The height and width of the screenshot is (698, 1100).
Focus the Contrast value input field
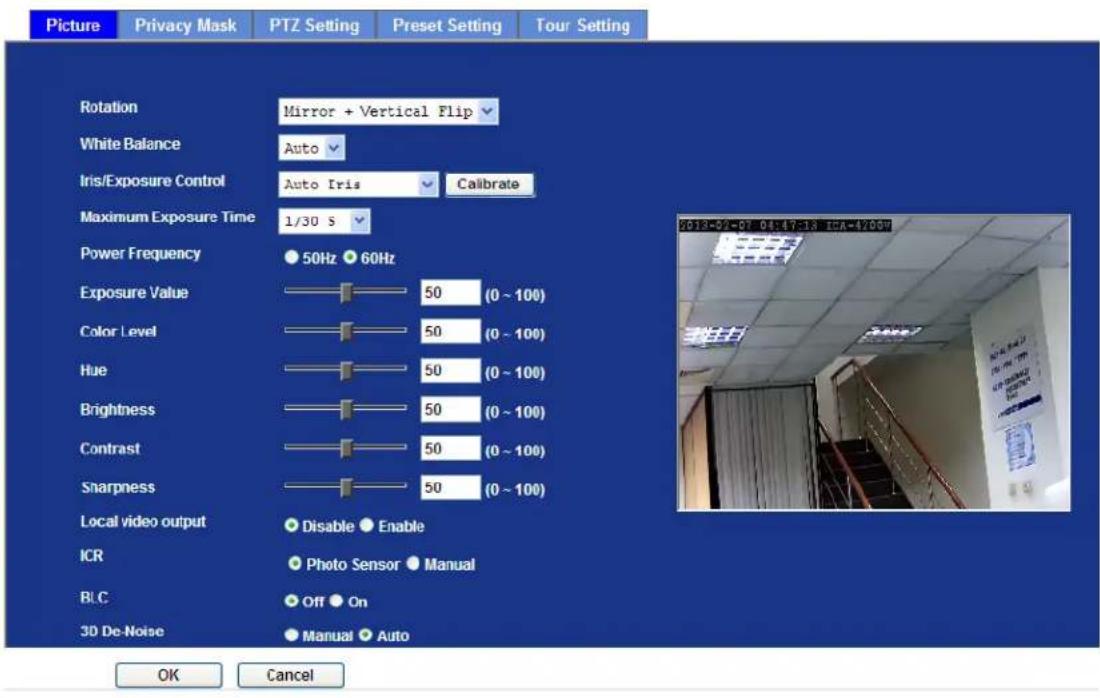pos(450,448)
